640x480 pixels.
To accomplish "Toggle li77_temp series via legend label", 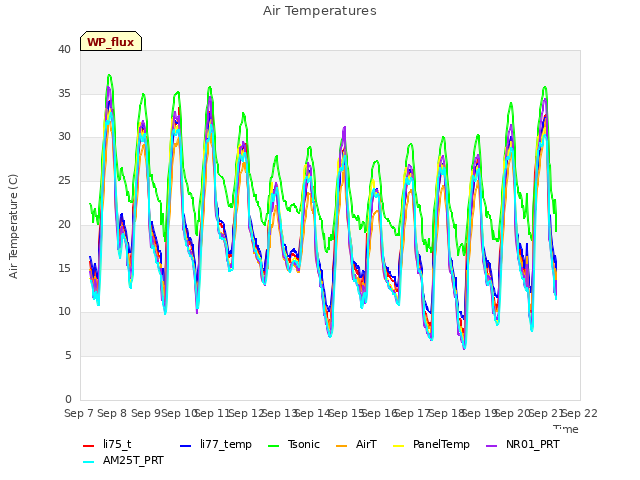I will [226, 444].
